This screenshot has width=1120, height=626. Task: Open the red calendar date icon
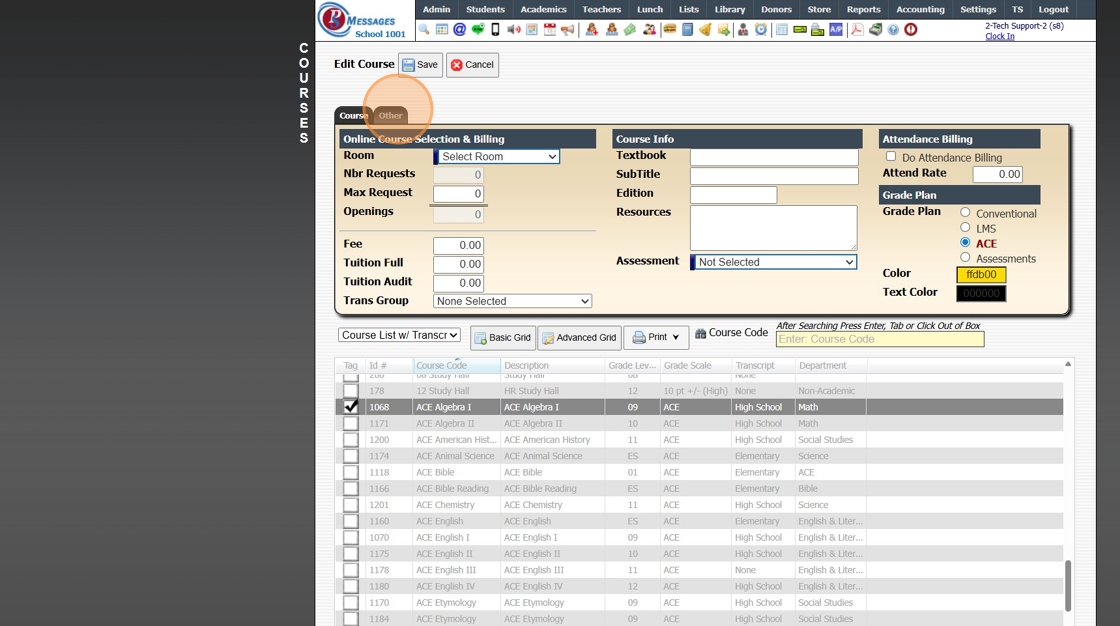pyautogui.click(x=549, y=29)
